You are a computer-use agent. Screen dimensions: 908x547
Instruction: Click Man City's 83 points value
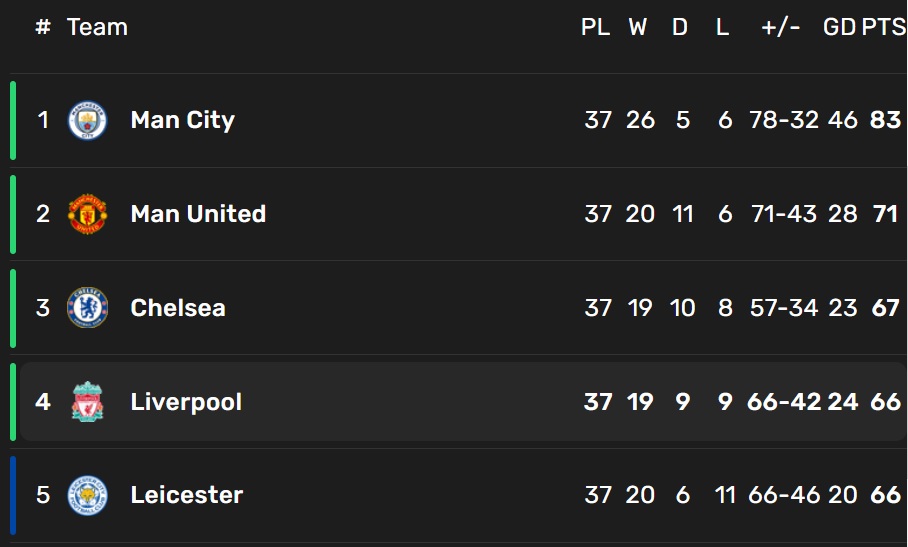885,120
